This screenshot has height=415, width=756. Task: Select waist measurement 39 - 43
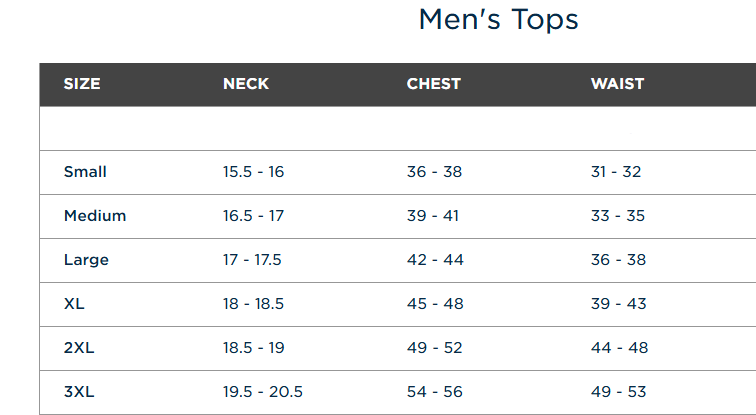619,304
